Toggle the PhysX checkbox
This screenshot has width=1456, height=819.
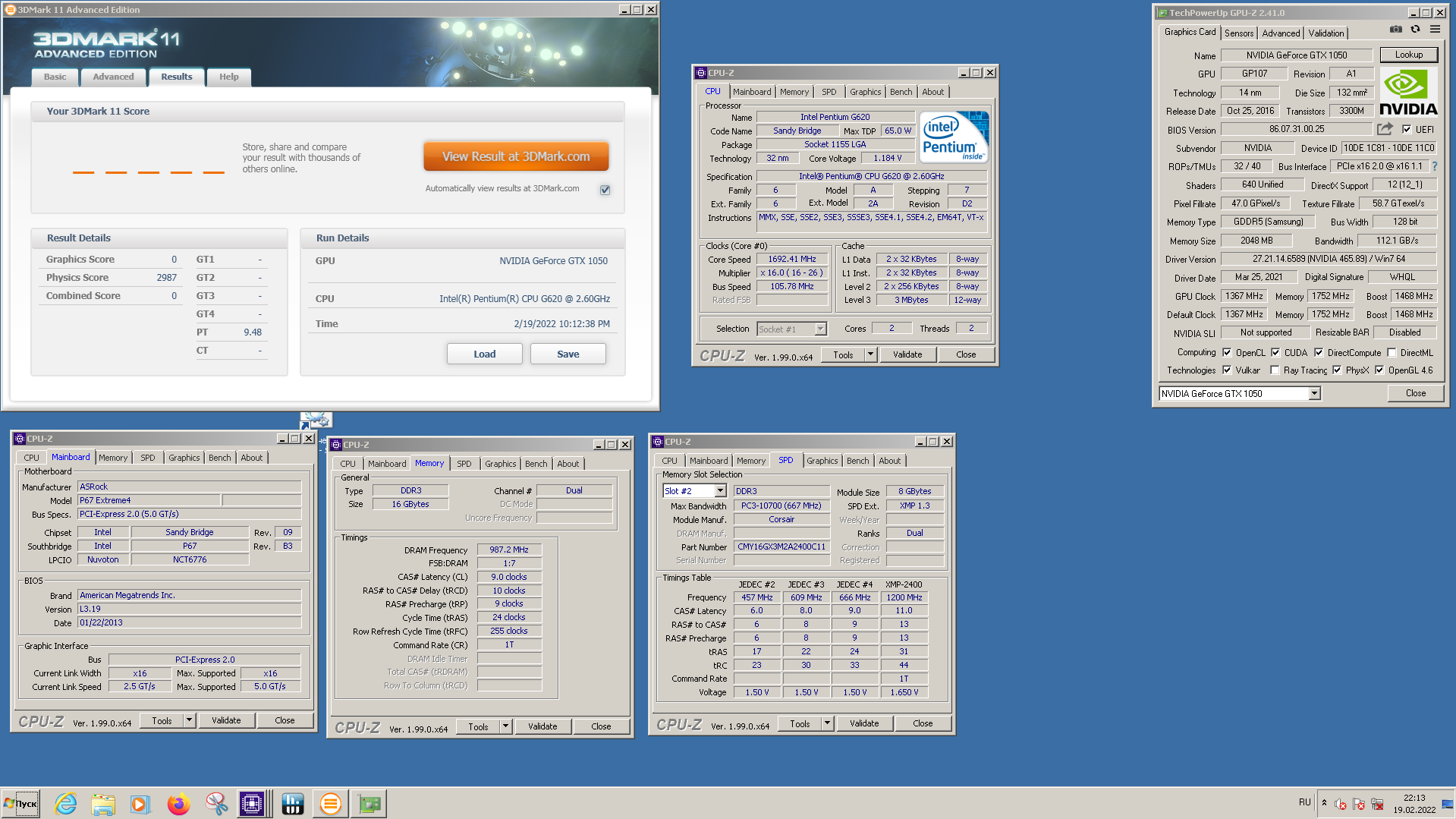[x=1337, y=370]
